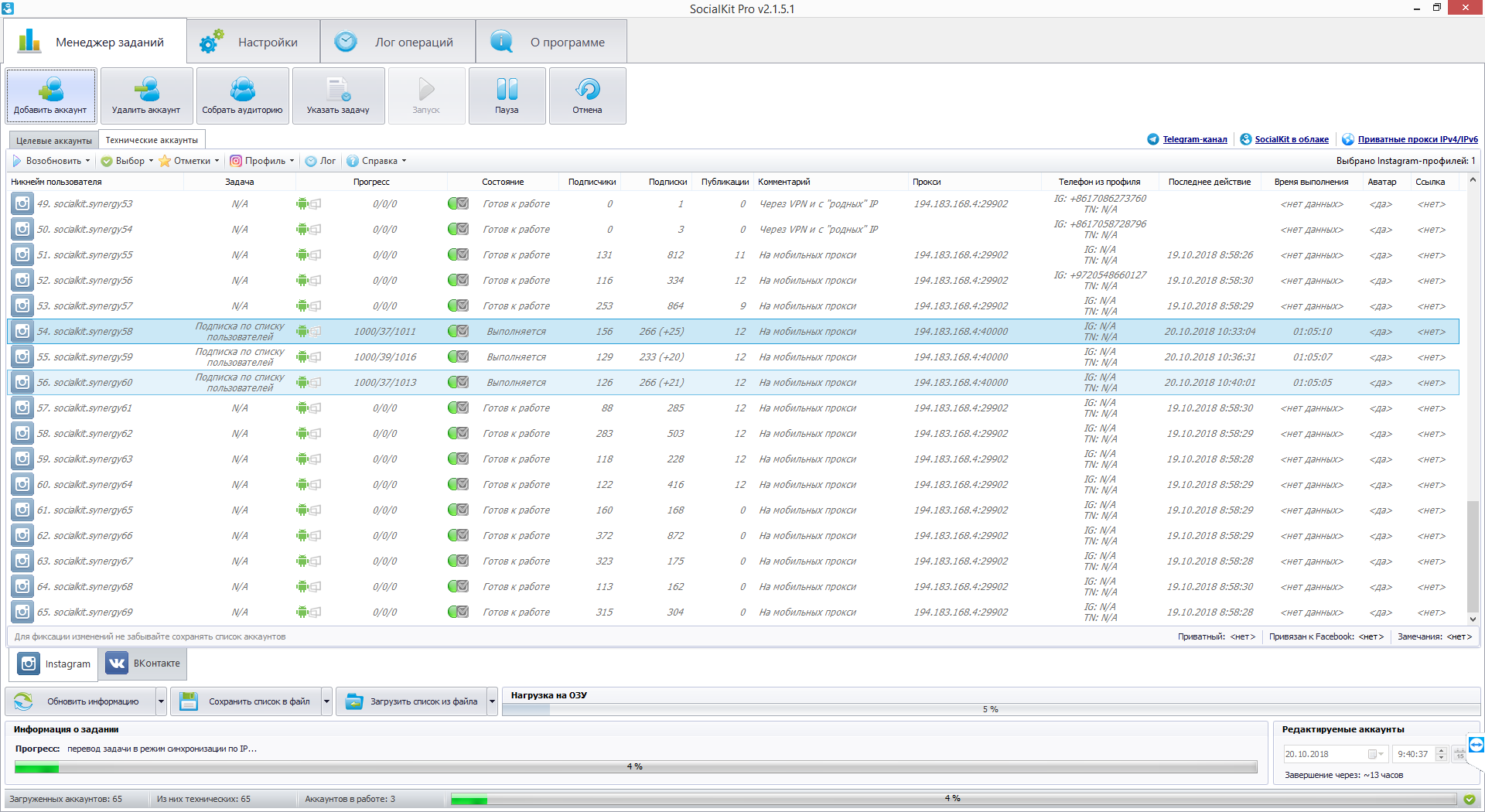Open the Лог операций tab

point(398,42)
